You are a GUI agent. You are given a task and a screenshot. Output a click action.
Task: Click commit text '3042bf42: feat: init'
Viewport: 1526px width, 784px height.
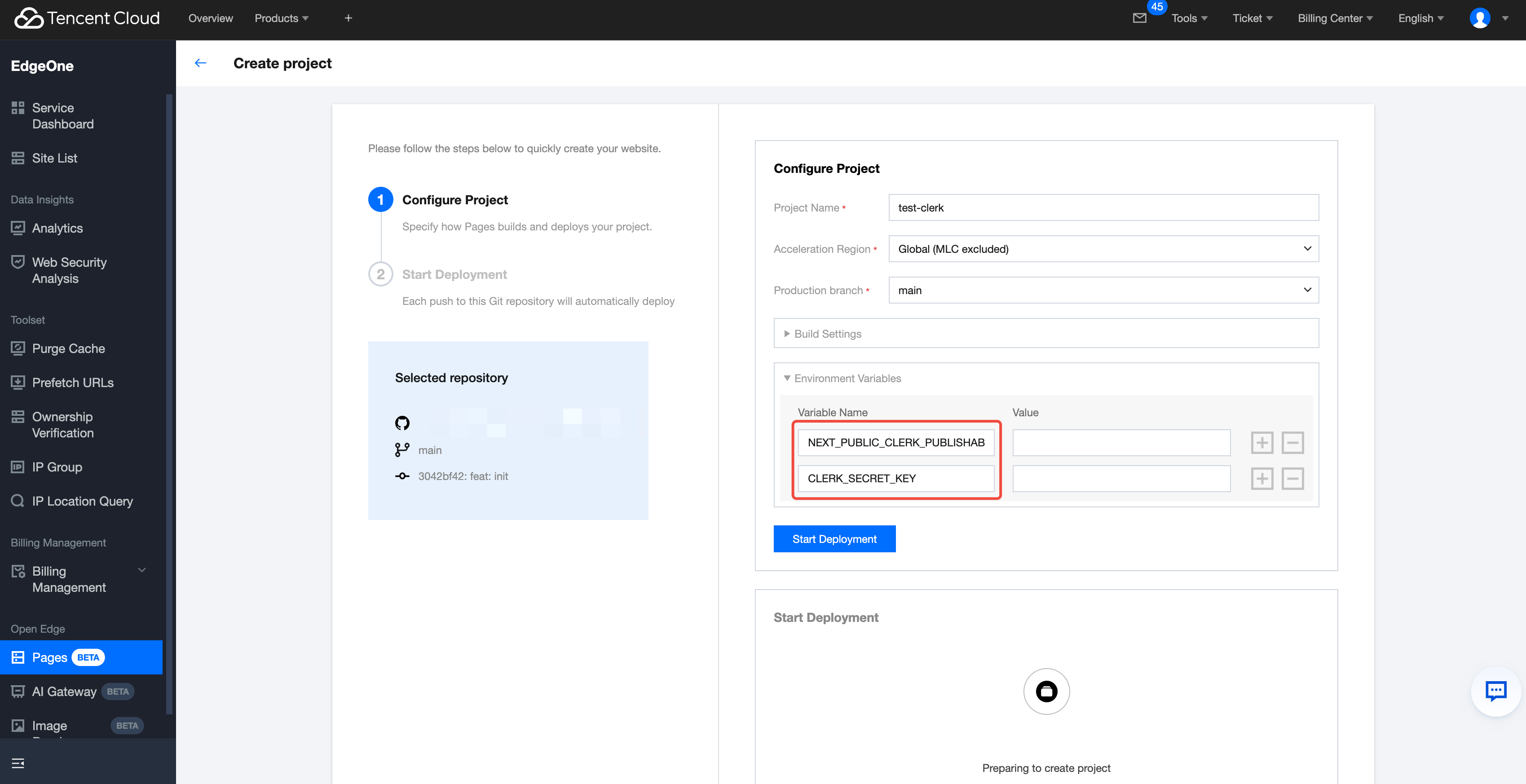point(463,476)
